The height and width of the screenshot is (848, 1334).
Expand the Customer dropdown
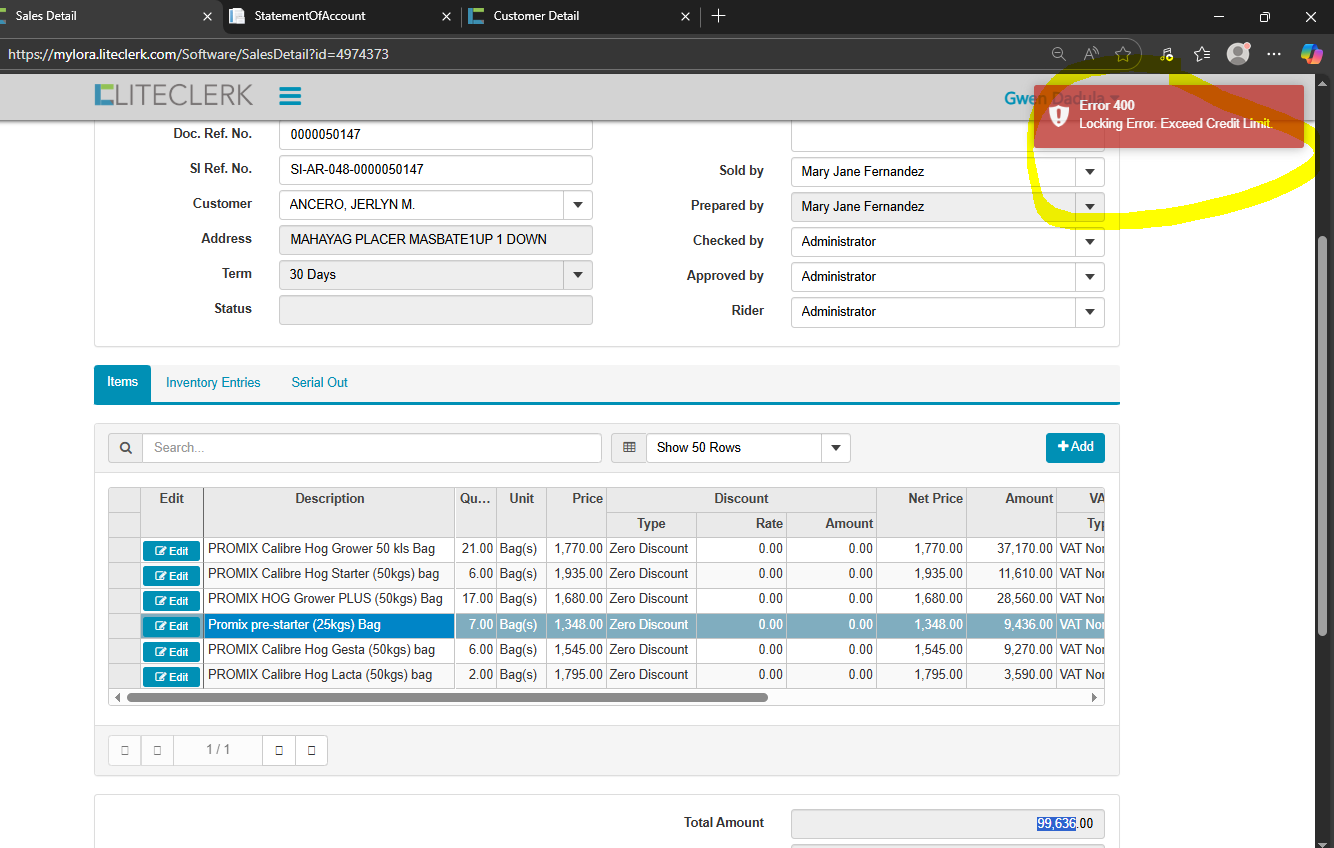tap(577, 205)
